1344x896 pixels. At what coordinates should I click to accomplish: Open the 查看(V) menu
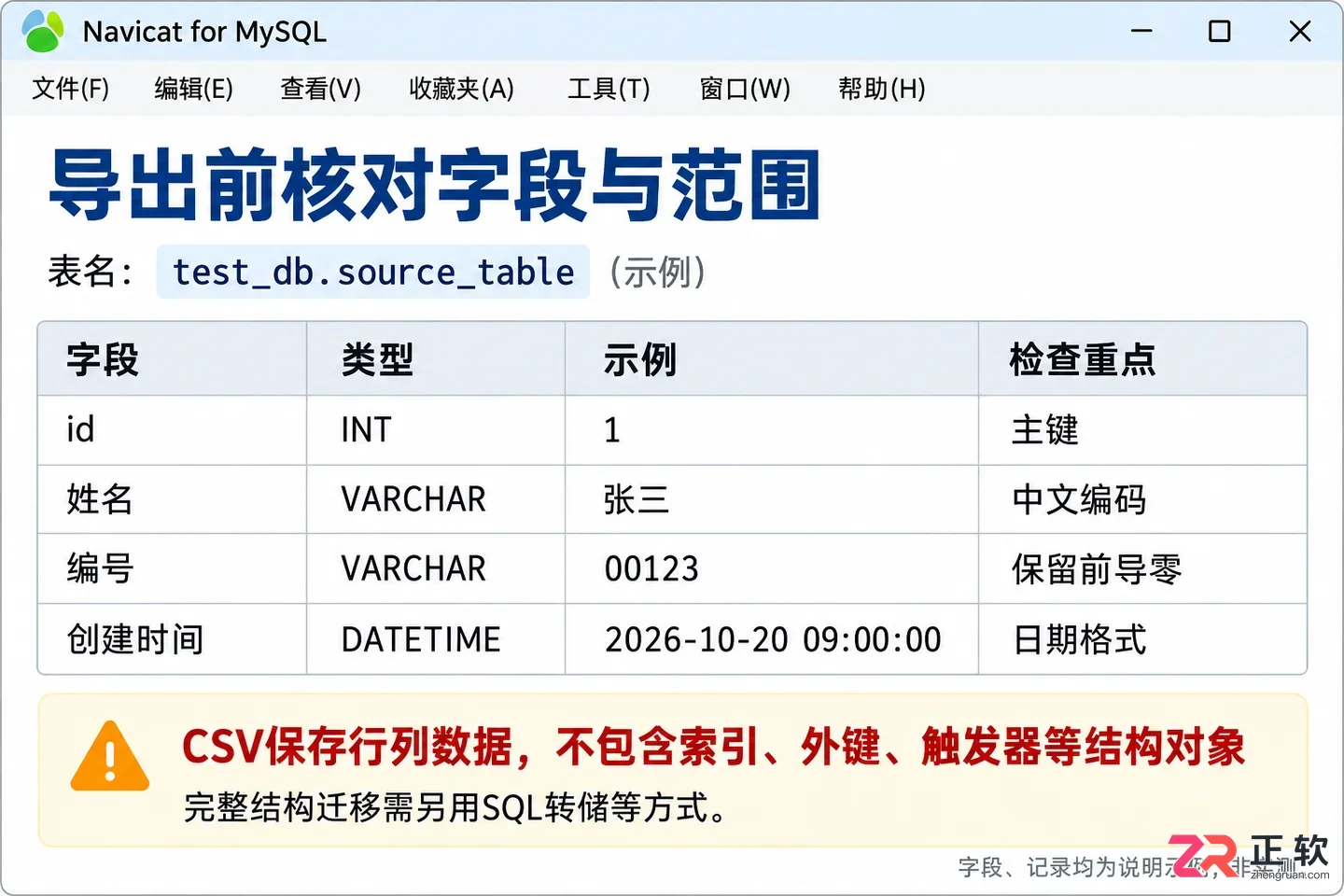321,89
